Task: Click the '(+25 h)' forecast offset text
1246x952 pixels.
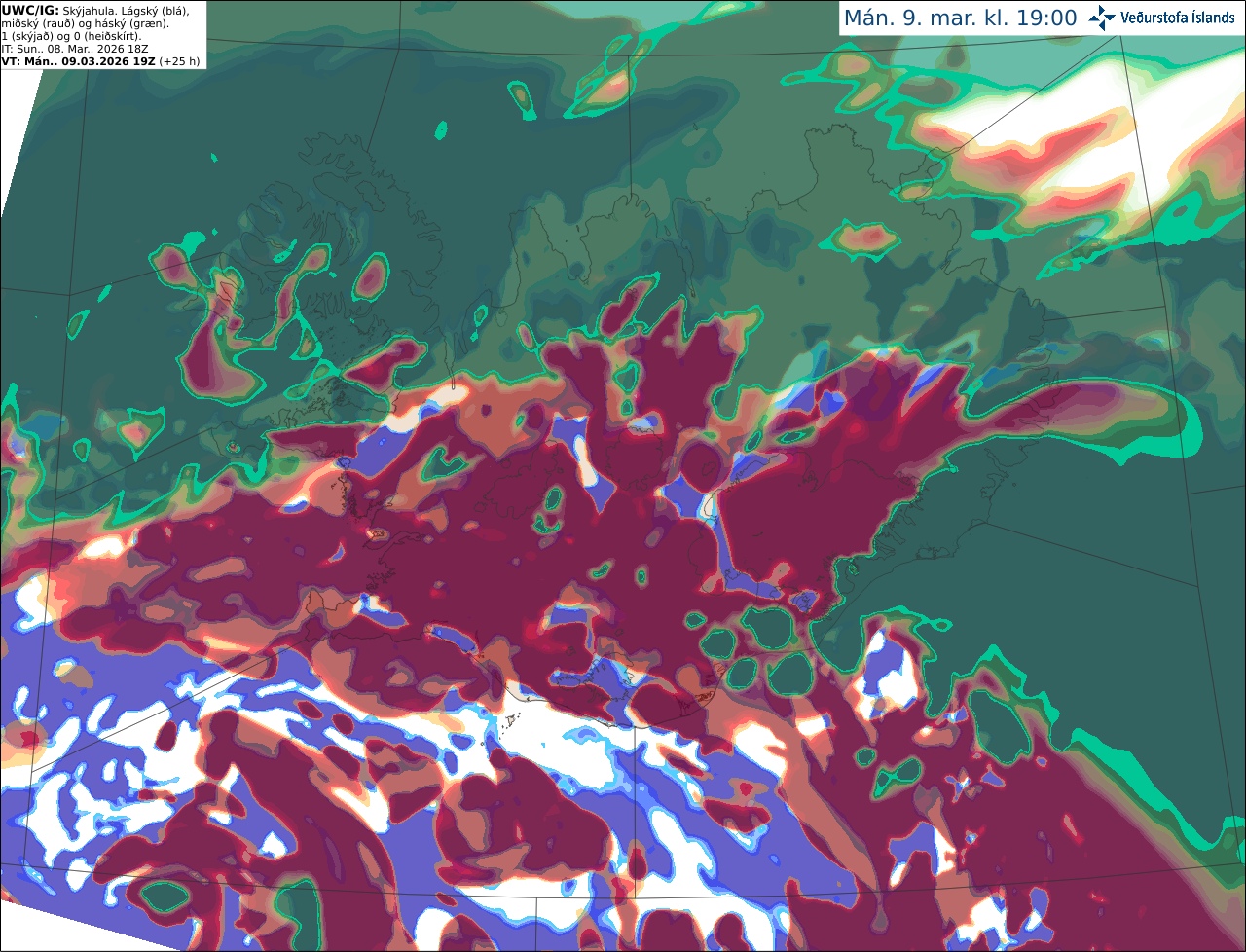Action: 180,61
